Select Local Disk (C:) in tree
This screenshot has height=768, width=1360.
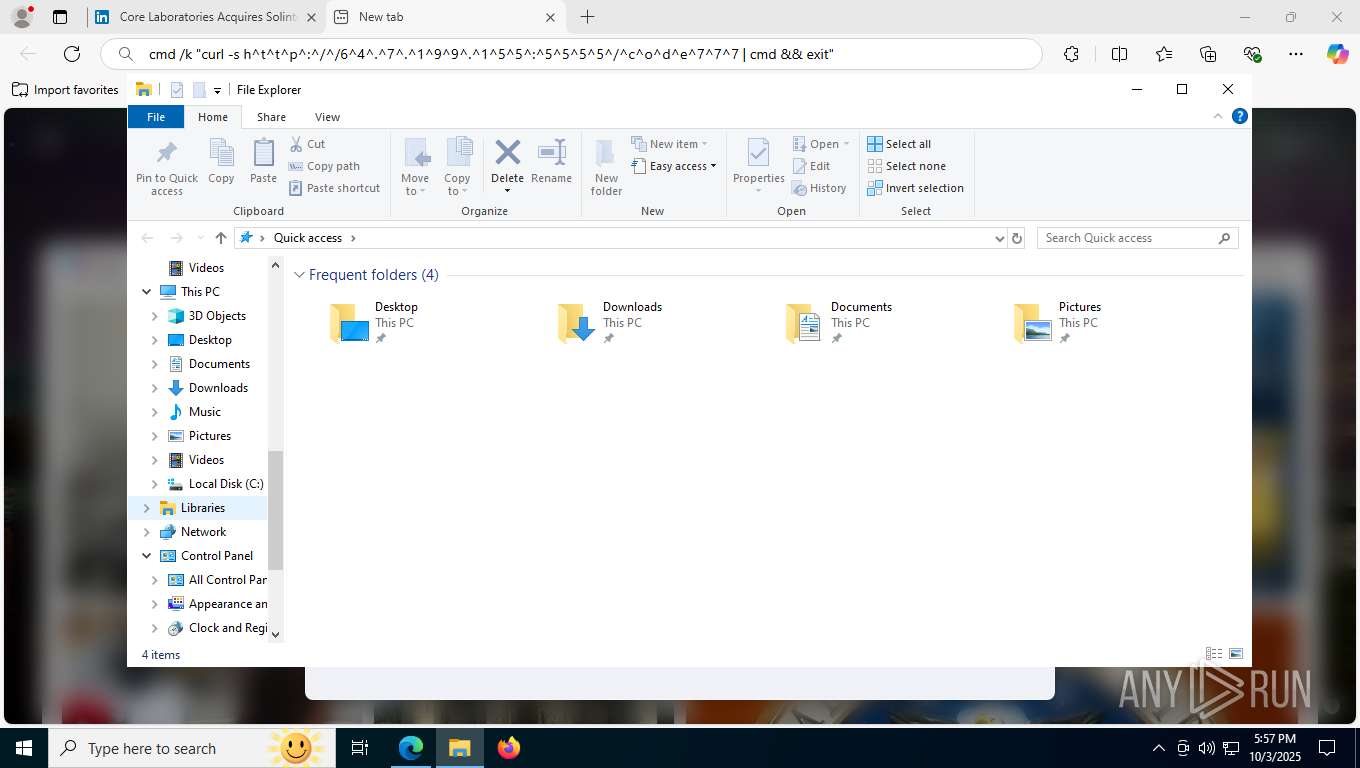tap(225, 484)
